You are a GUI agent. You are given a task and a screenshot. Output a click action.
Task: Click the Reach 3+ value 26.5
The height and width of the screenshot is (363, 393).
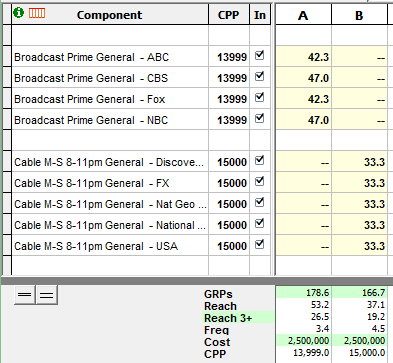(320, 317)
